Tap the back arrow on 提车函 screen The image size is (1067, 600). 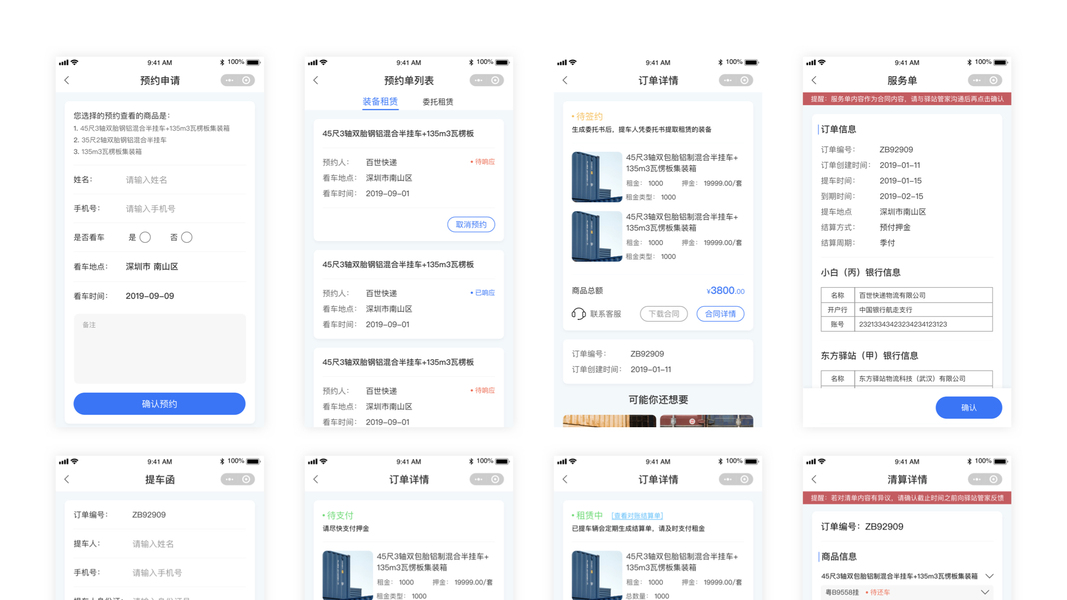(67, 480)
